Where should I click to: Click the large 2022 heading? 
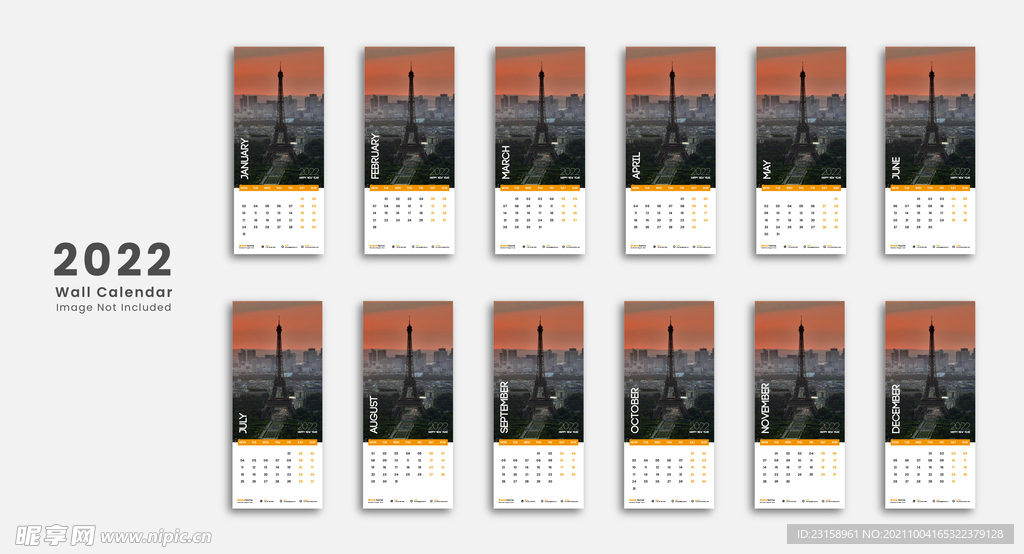113,261
